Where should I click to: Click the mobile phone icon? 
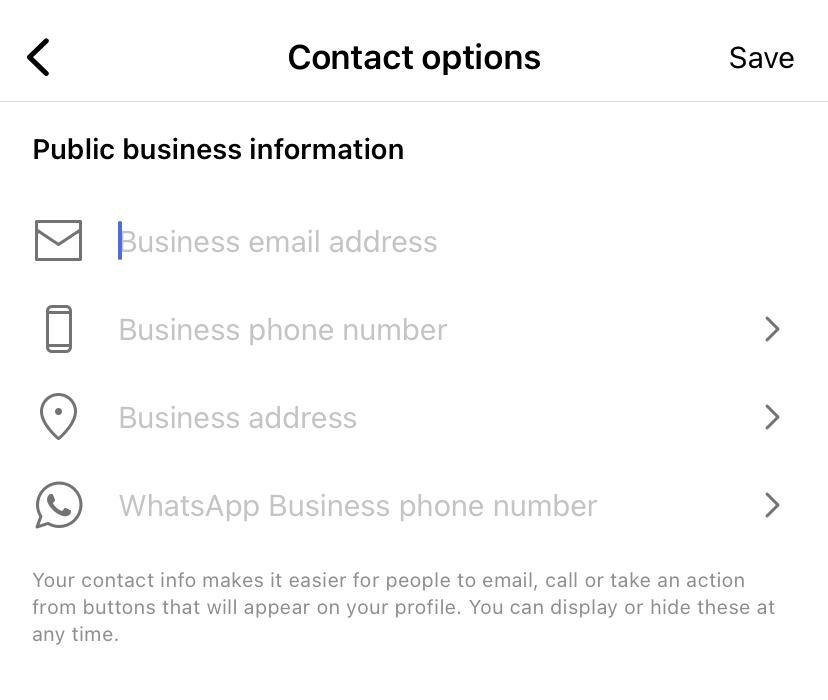tap(59, 329)
